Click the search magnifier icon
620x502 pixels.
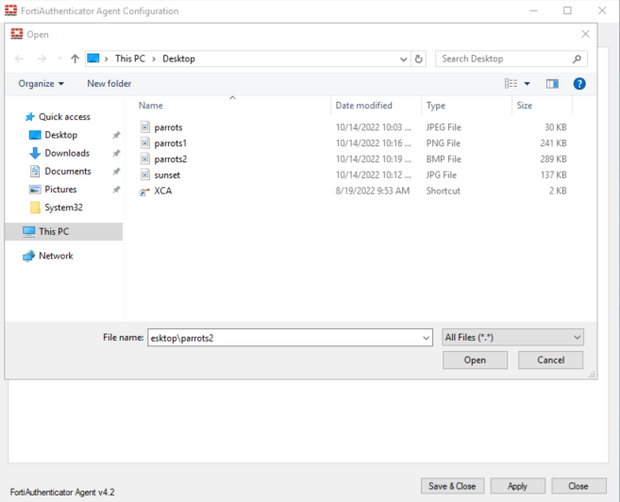pos(577,59)
